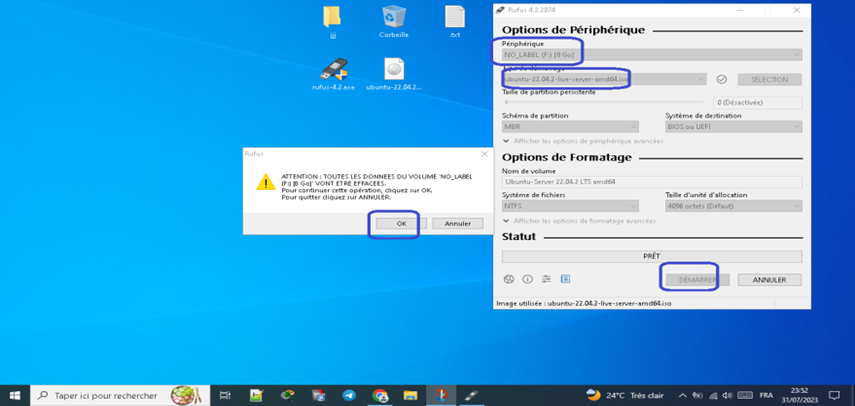Image resolution: width=855 pixels, height=406 pixels.
Task: Close the Rufus warning dialog
Action: pos(484,154)
